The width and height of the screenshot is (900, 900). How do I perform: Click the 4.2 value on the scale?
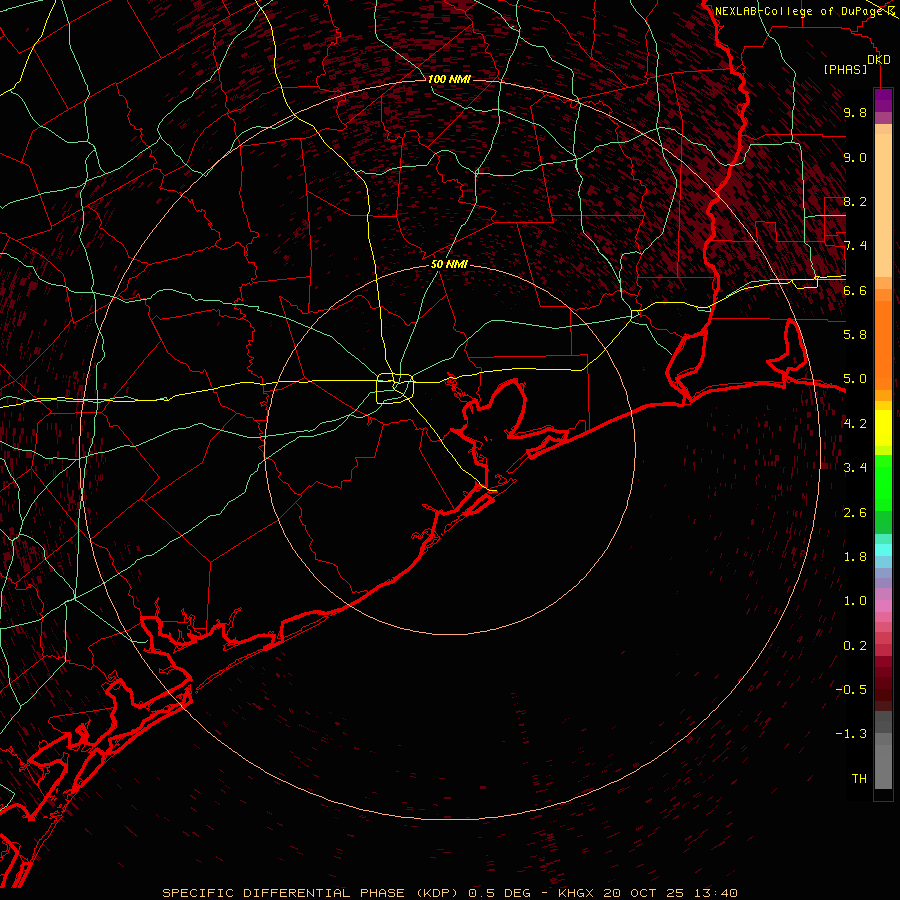(x=855, y=423)
